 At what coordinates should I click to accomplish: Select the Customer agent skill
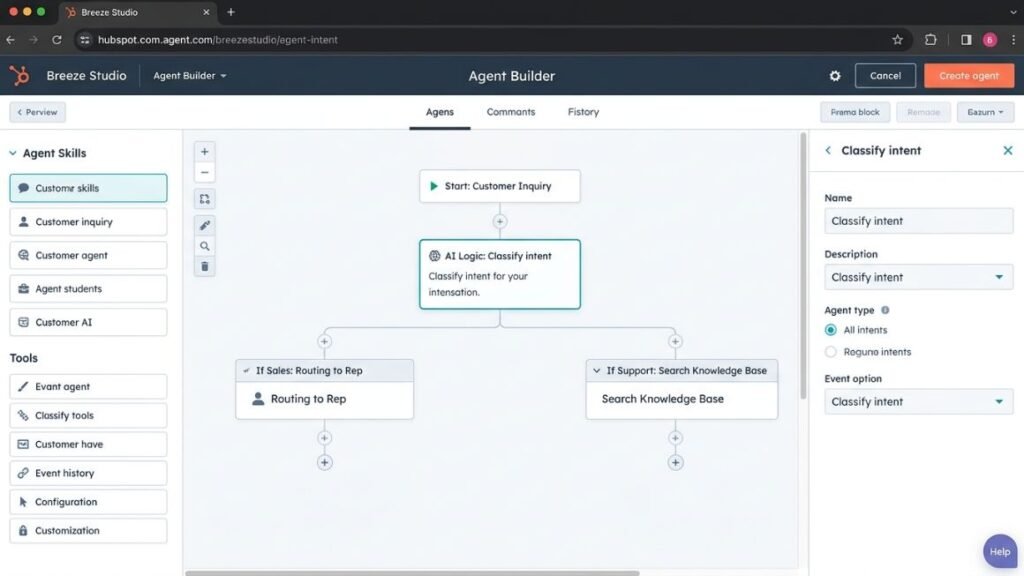pos(88,255)
